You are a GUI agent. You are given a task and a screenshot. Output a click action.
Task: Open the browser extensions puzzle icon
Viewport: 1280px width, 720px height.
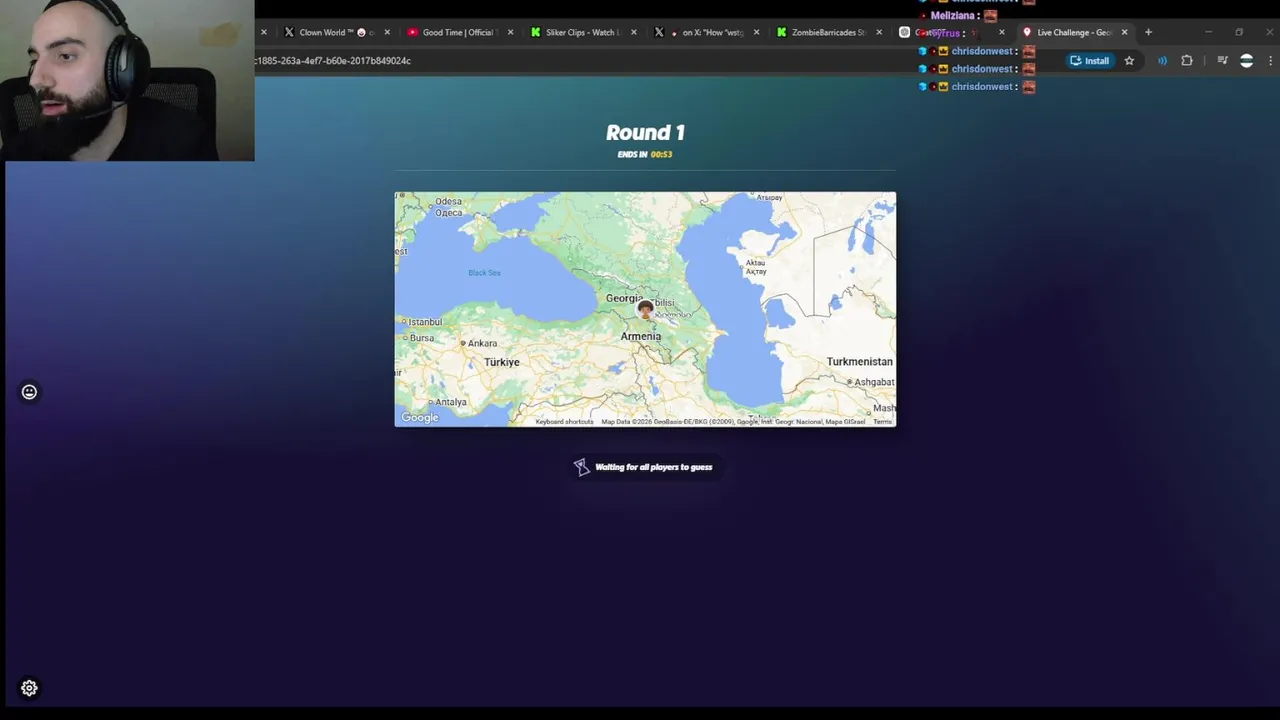point(1187,60)
